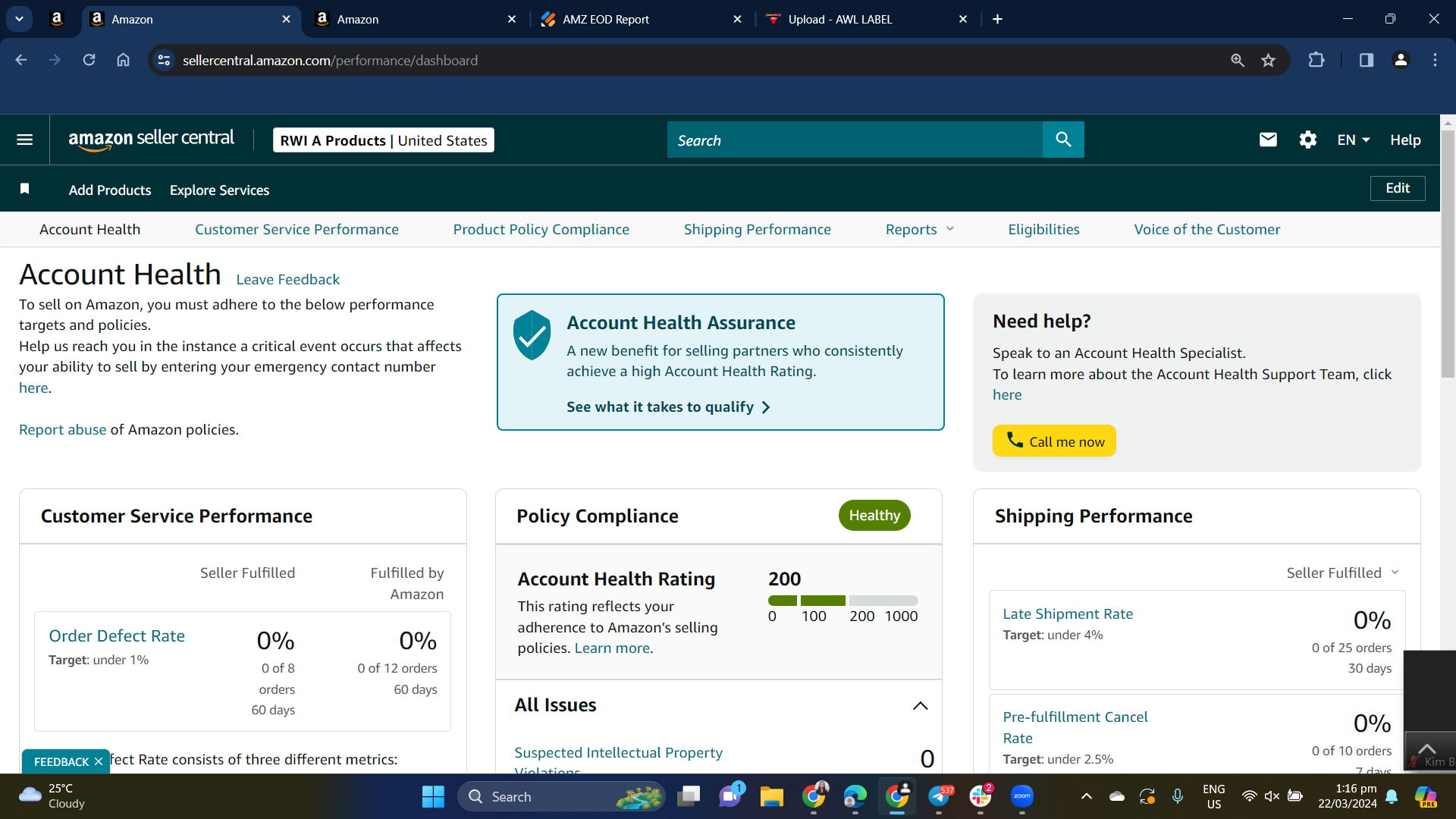
Task: Click the Edit button
Action: pos(1397,188)
